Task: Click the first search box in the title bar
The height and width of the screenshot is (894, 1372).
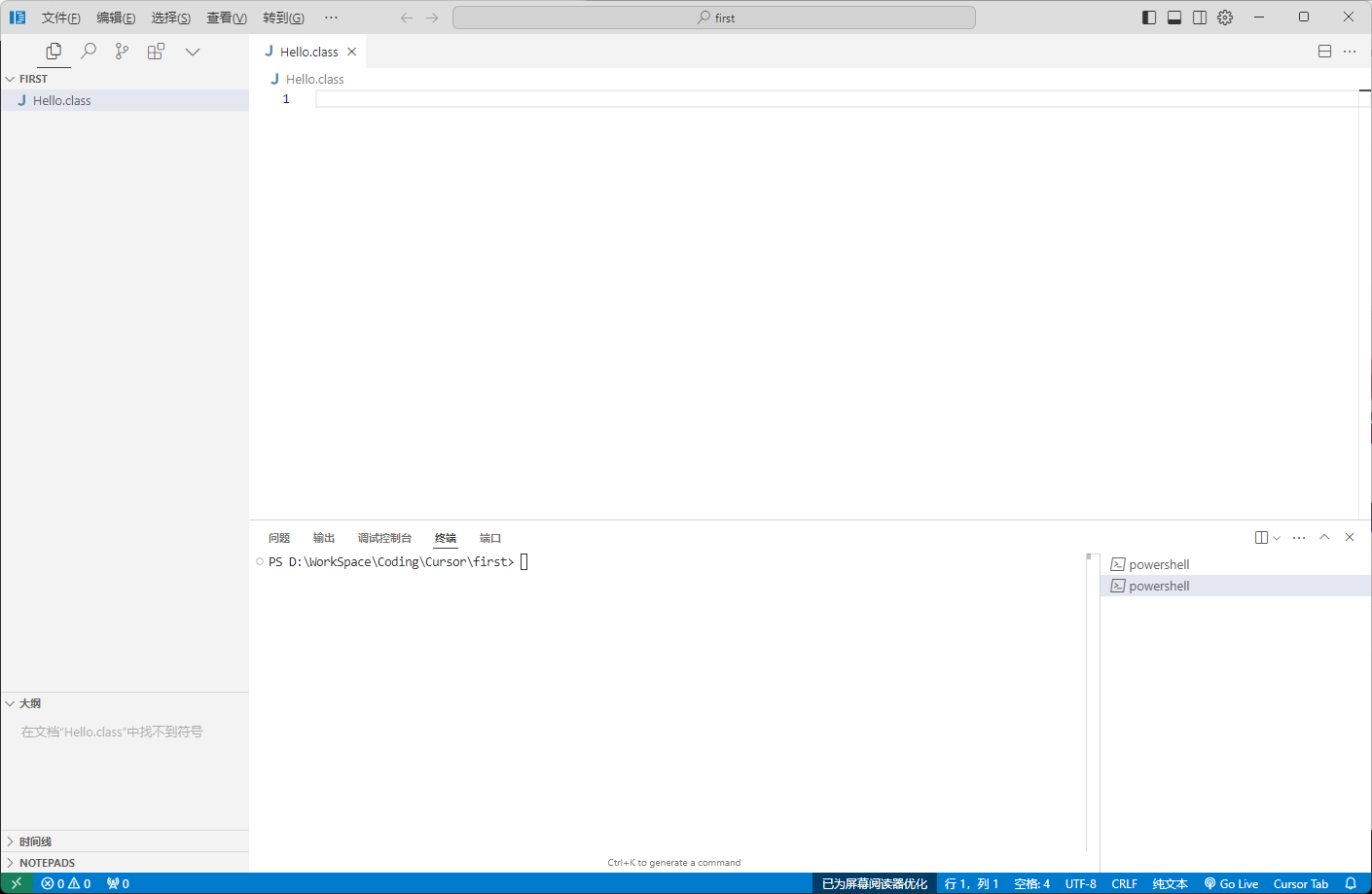Action: tap(714, 18)
